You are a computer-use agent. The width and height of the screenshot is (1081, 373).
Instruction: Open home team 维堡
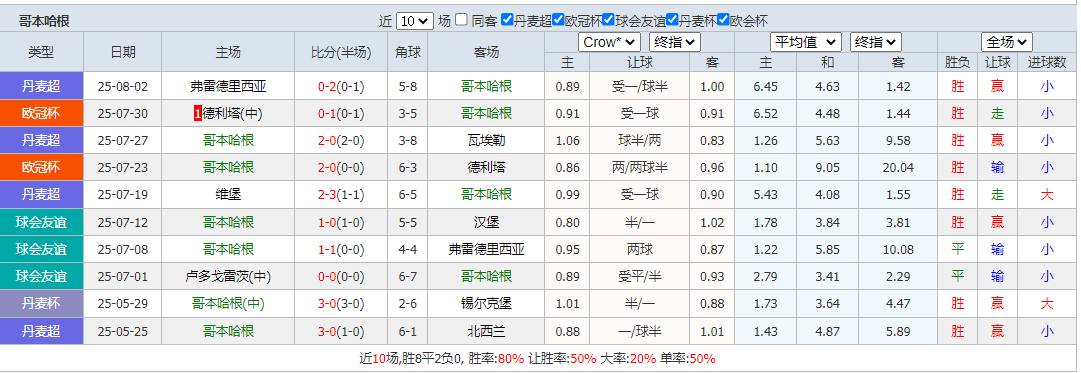coord(228,194)
